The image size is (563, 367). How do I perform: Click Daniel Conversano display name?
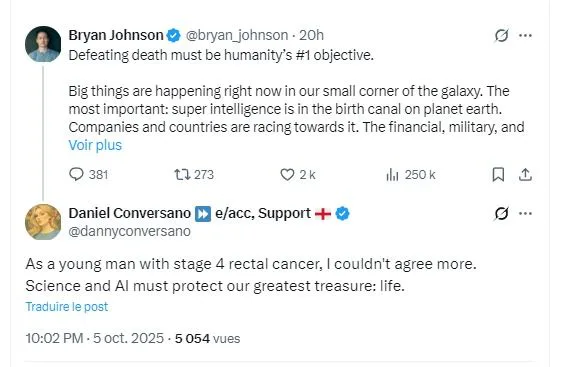point(130,213)
